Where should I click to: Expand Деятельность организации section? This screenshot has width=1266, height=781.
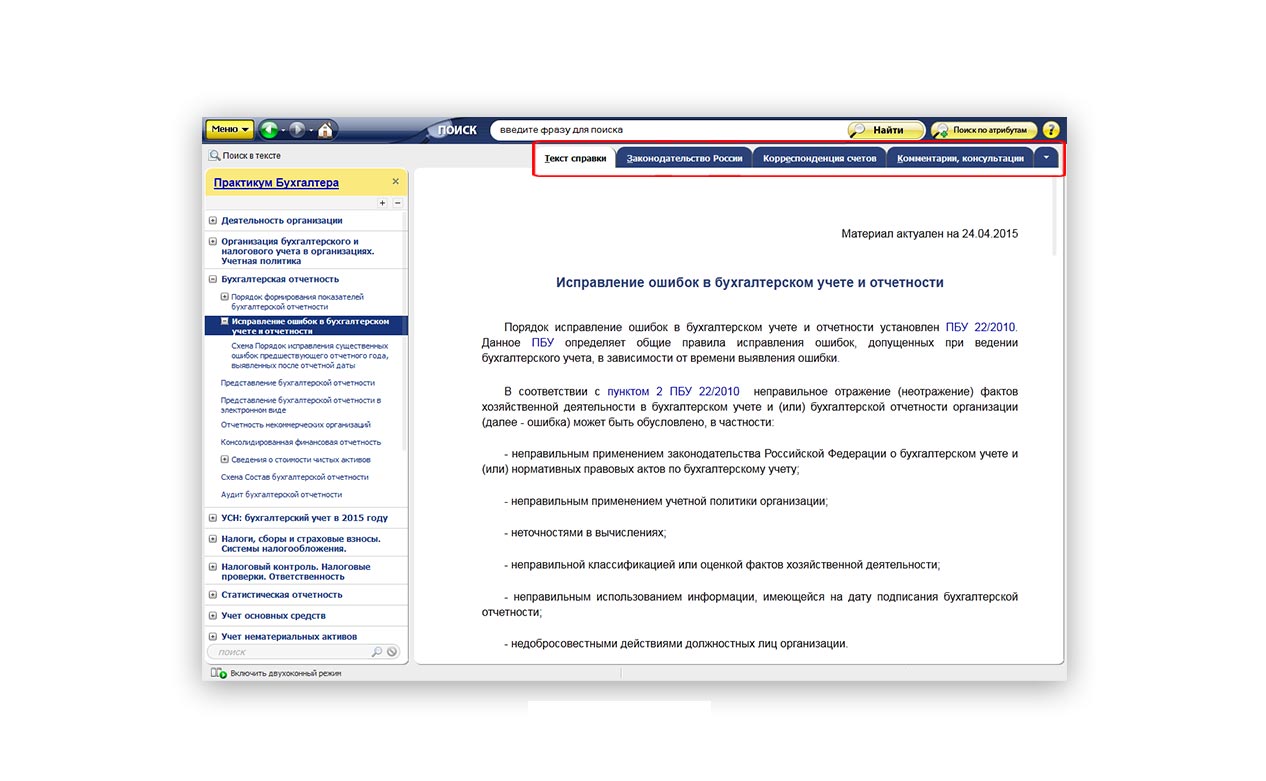coord(212,220)
